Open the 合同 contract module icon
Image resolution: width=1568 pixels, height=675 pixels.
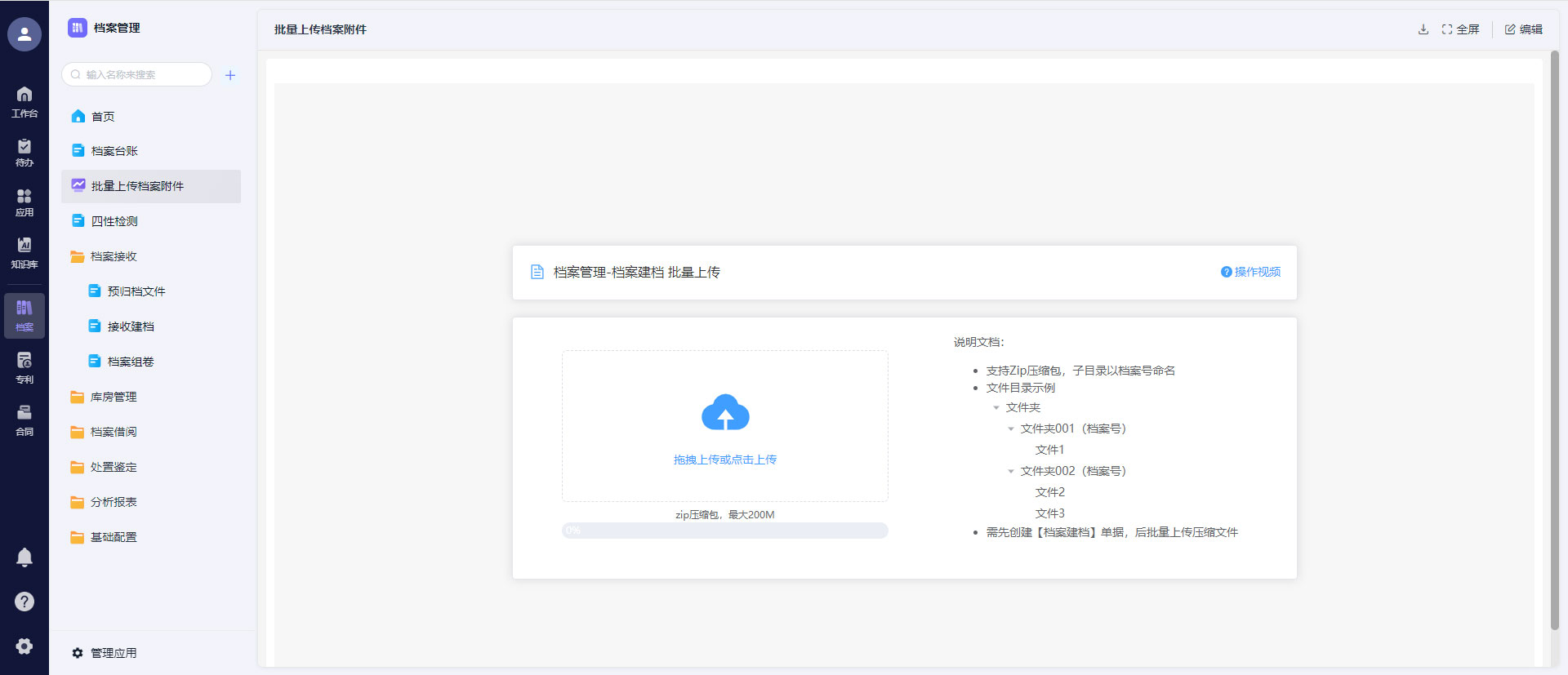(x=24, y=420)
